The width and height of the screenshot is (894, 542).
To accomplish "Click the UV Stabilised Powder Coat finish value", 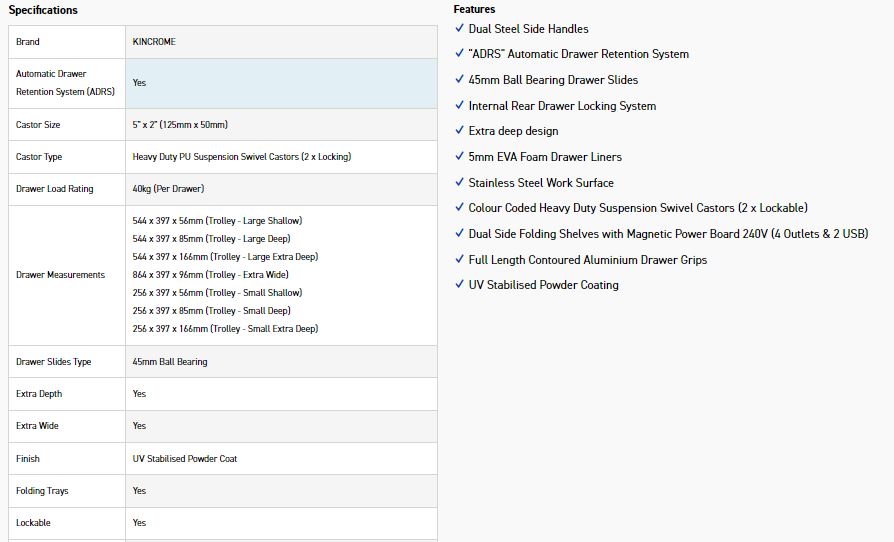I will [185, 459].
